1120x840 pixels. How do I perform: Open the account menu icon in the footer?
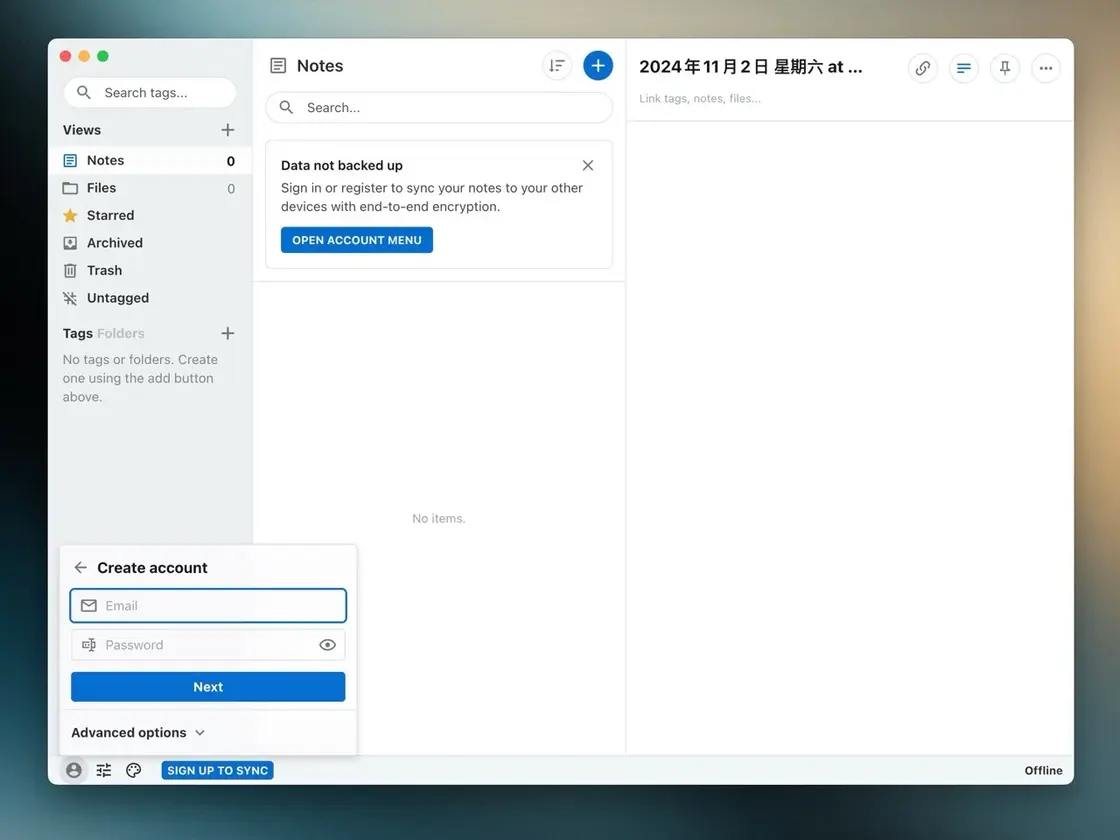coord(74,770)
